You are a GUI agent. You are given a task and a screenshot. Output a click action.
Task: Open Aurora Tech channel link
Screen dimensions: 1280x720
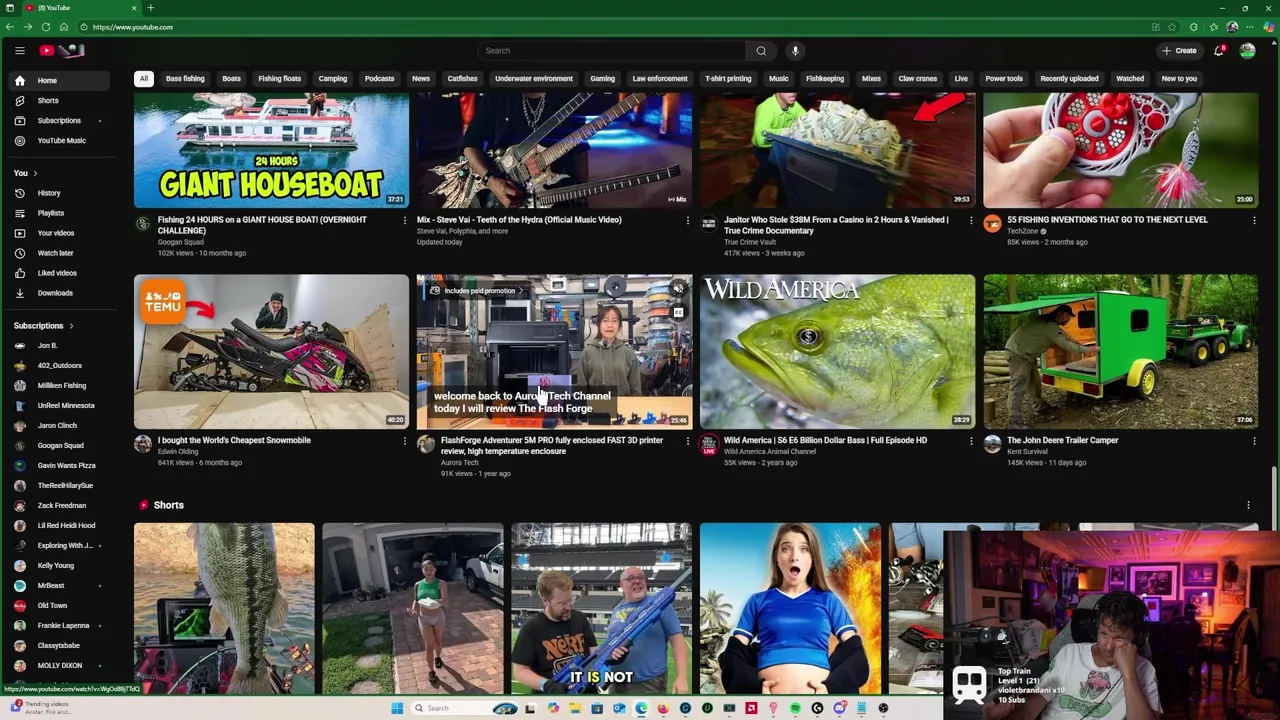point(460,463)
